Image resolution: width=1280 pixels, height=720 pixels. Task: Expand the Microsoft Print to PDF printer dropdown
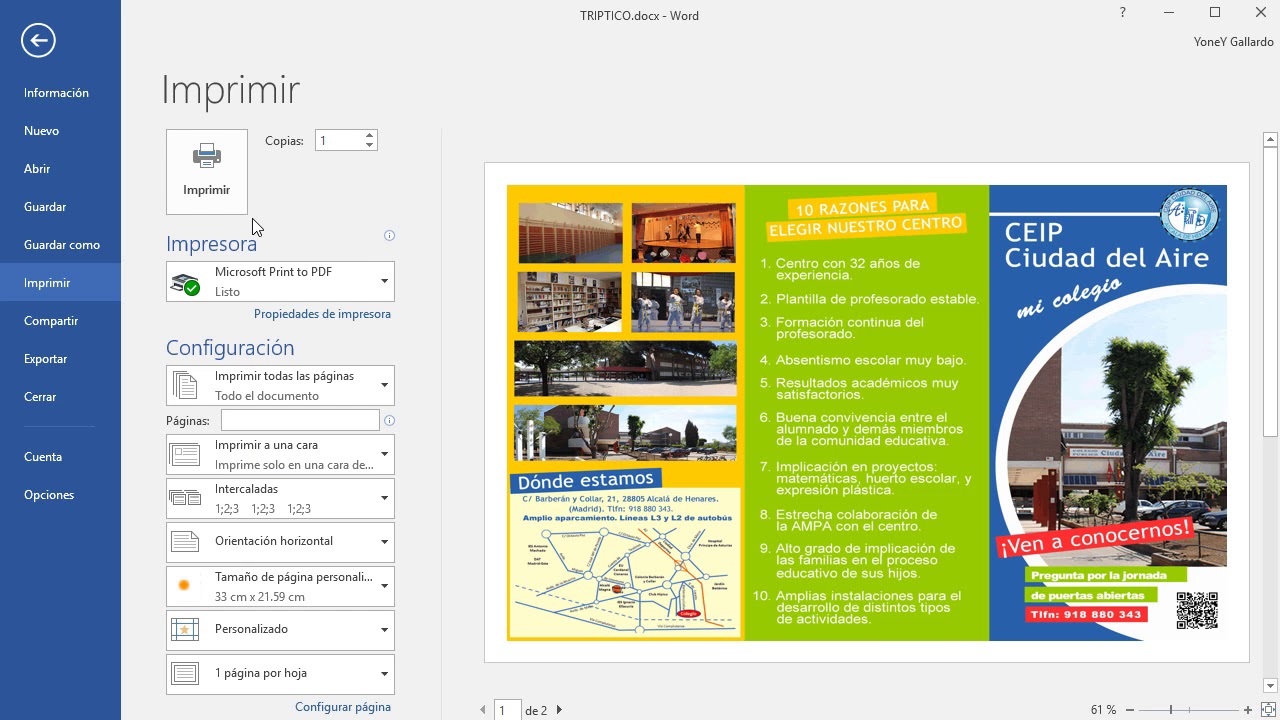280,282
